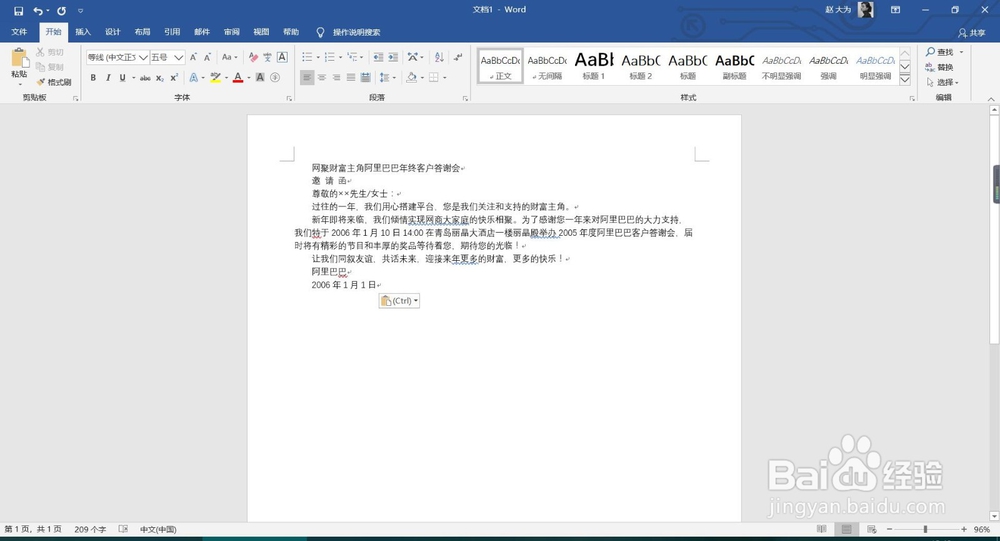Open the font size (五号) dropdown

179,57
